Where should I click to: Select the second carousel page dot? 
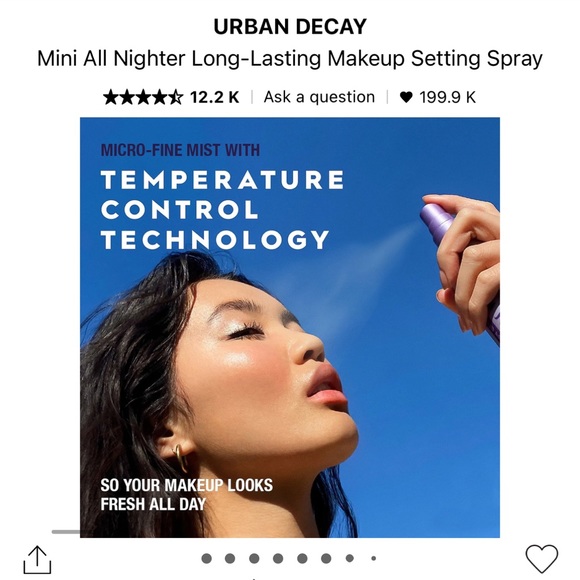[x=230, y=558]
